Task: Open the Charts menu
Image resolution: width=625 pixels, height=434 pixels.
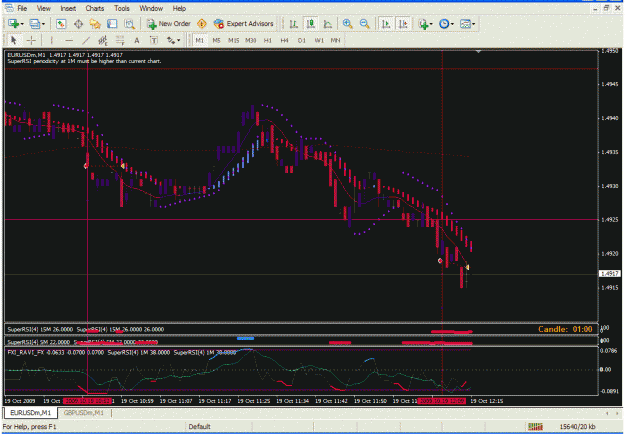Action: click(94, 8)
